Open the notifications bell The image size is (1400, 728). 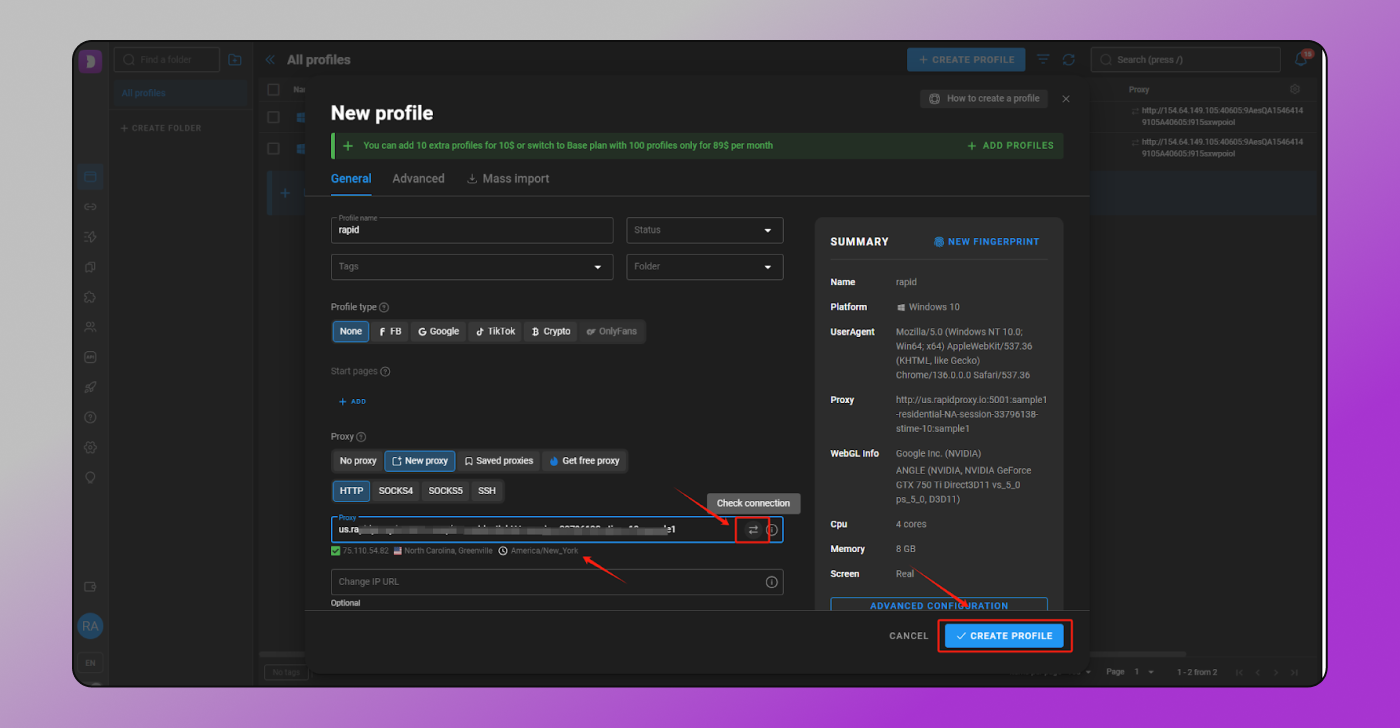[1301, 59]
